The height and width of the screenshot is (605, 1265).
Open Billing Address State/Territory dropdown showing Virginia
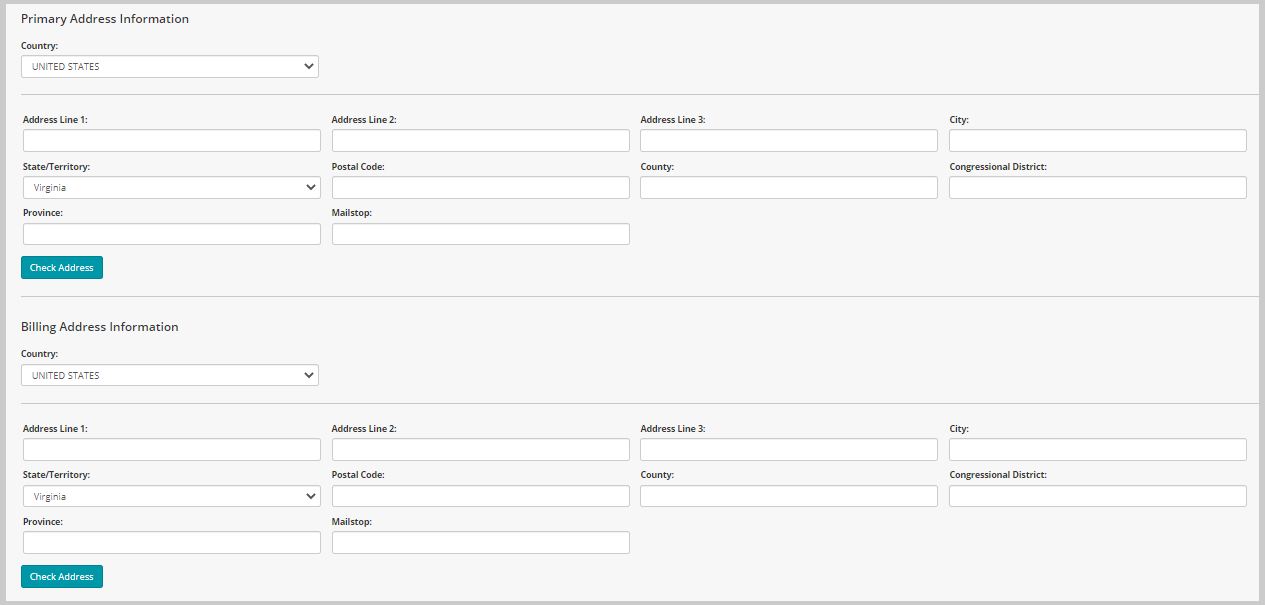pyautogui.click(x=172, y=496)
